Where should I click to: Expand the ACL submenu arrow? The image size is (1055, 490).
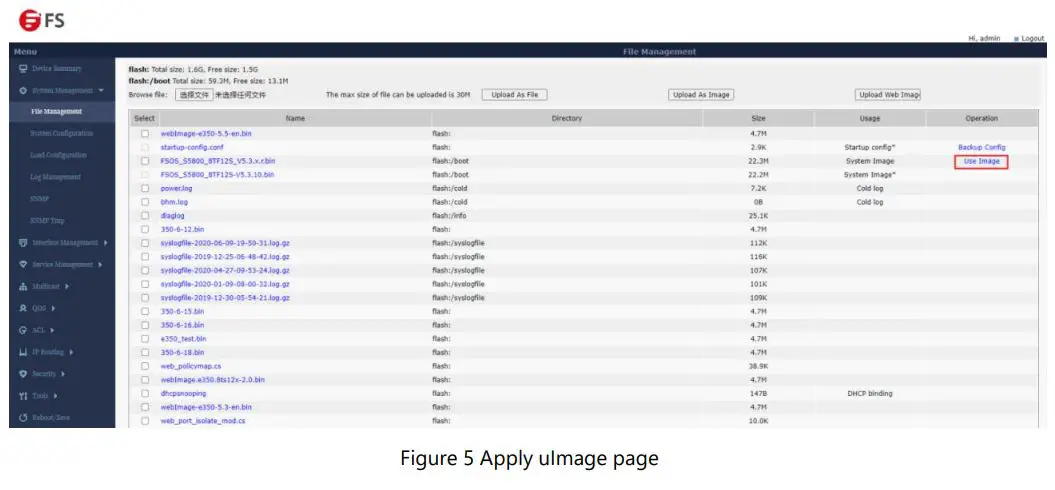pos(52,330)
